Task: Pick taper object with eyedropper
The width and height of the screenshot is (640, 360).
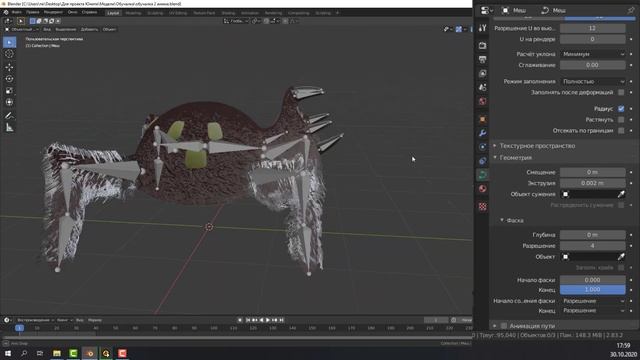Action: (x=621, y=194)
